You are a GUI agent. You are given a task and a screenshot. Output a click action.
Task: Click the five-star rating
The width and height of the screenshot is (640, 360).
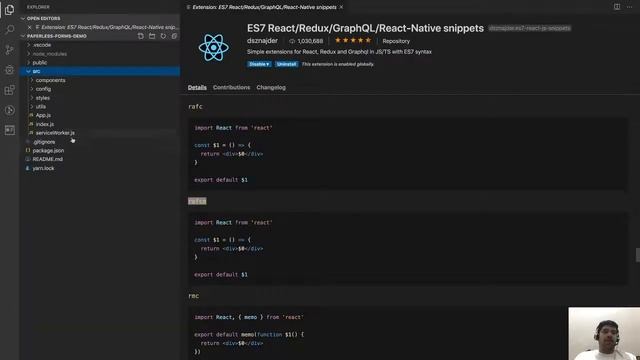click(353, 40)
